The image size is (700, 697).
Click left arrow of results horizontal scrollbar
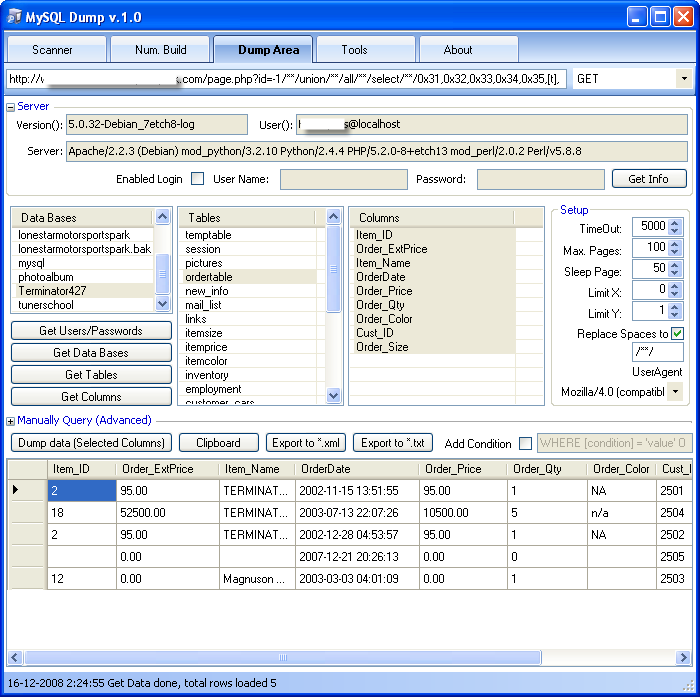14,657
